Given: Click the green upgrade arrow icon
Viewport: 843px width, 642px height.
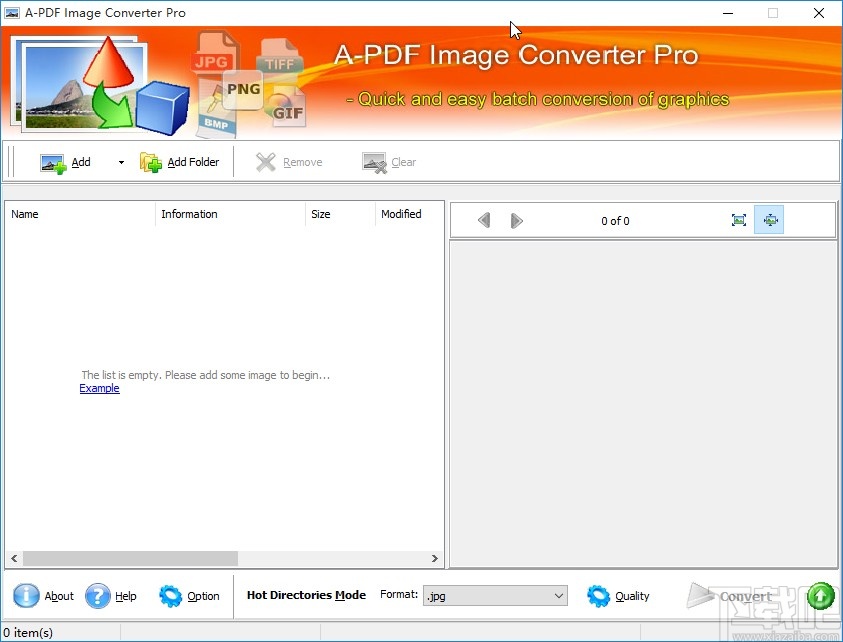Looking at the screenshot, I should click(820, 595).
